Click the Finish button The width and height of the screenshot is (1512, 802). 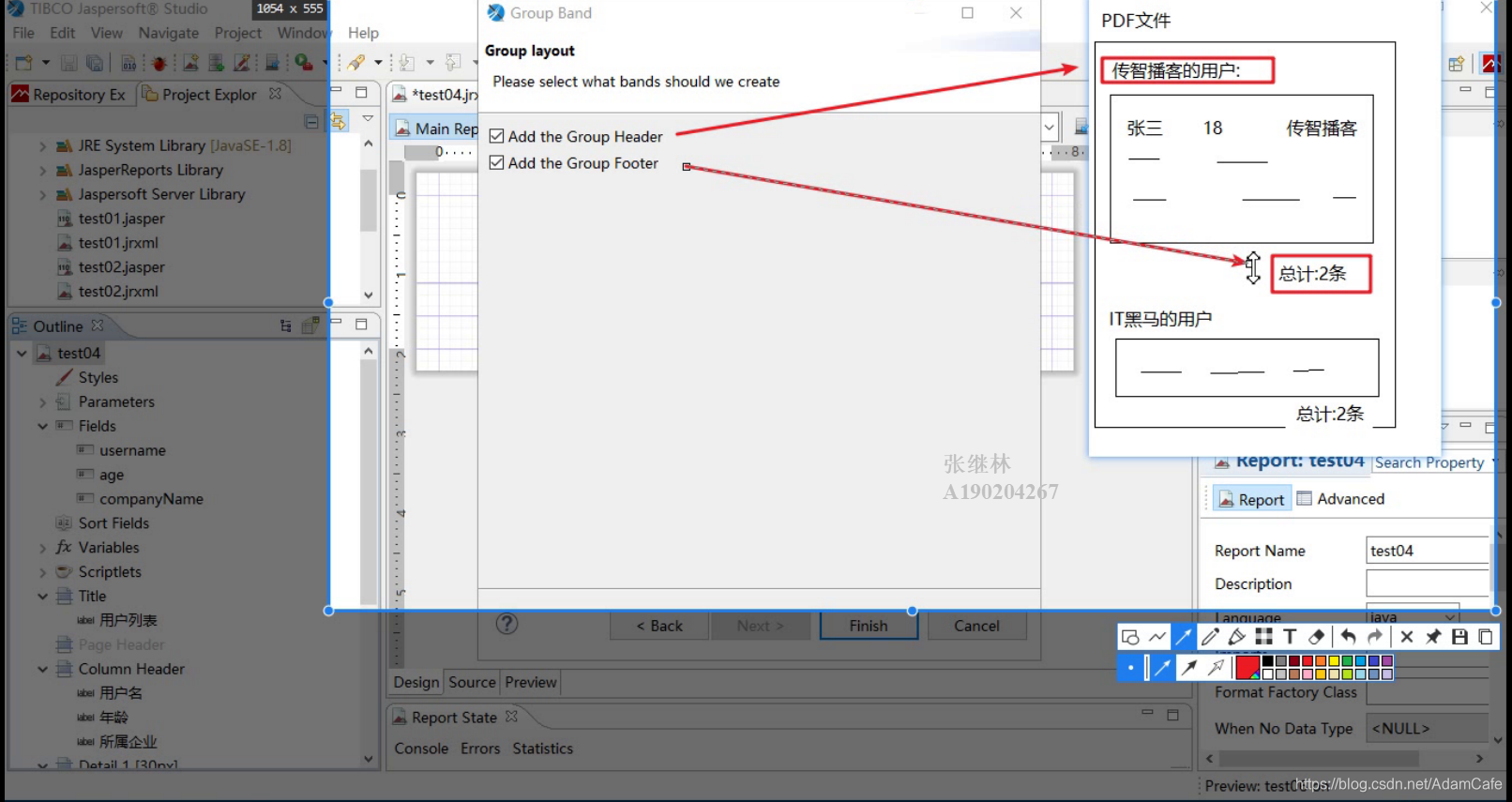[x=869, y=626]
